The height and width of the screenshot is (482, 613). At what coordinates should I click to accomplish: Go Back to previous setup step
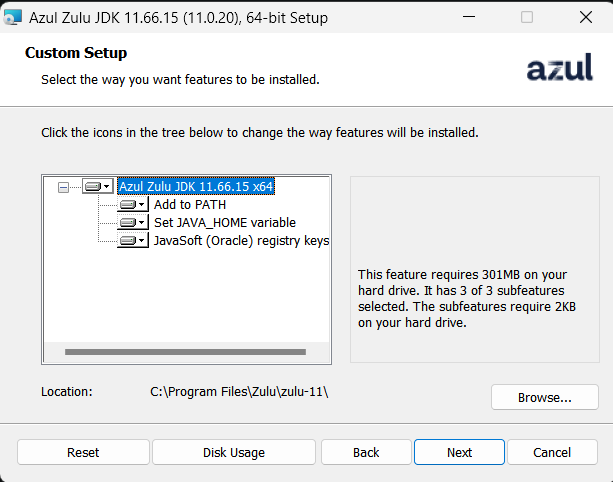(x=366, y=452)
